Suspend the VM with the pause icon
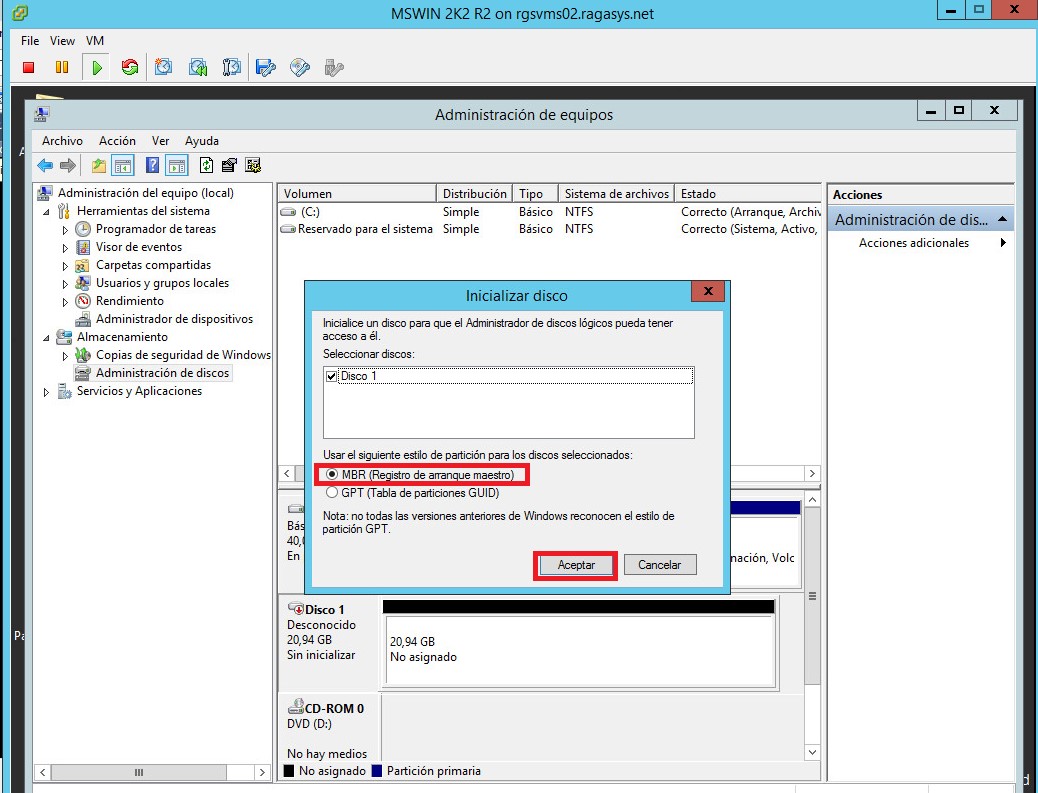1038x793 pixels. 59,66
